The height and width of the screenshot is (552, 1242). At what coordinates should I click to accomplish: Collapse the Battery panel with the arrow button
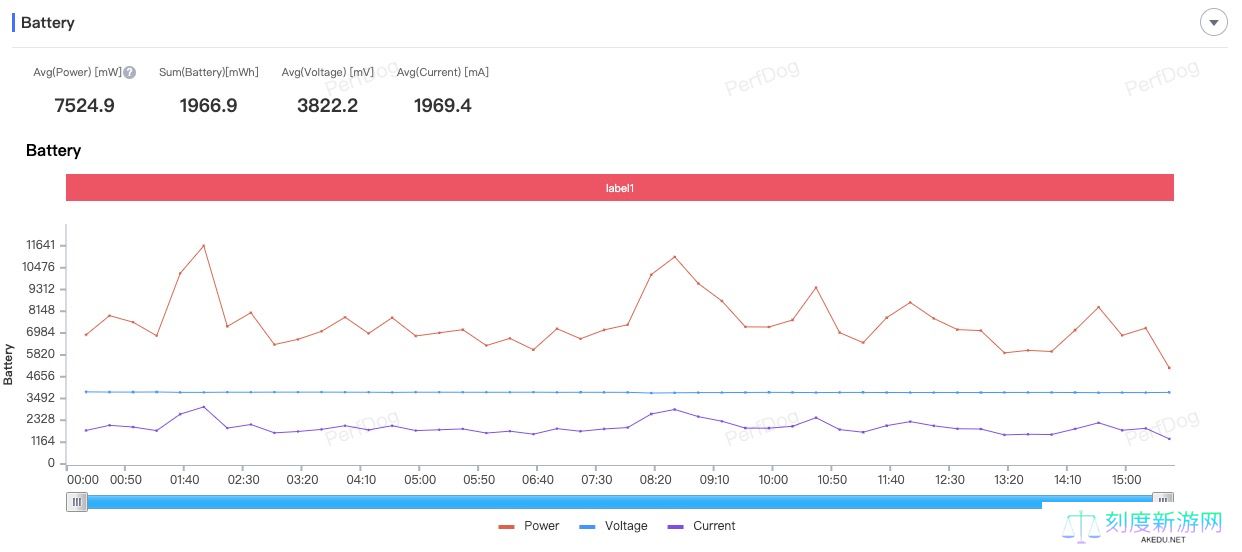click(1213, 22)
